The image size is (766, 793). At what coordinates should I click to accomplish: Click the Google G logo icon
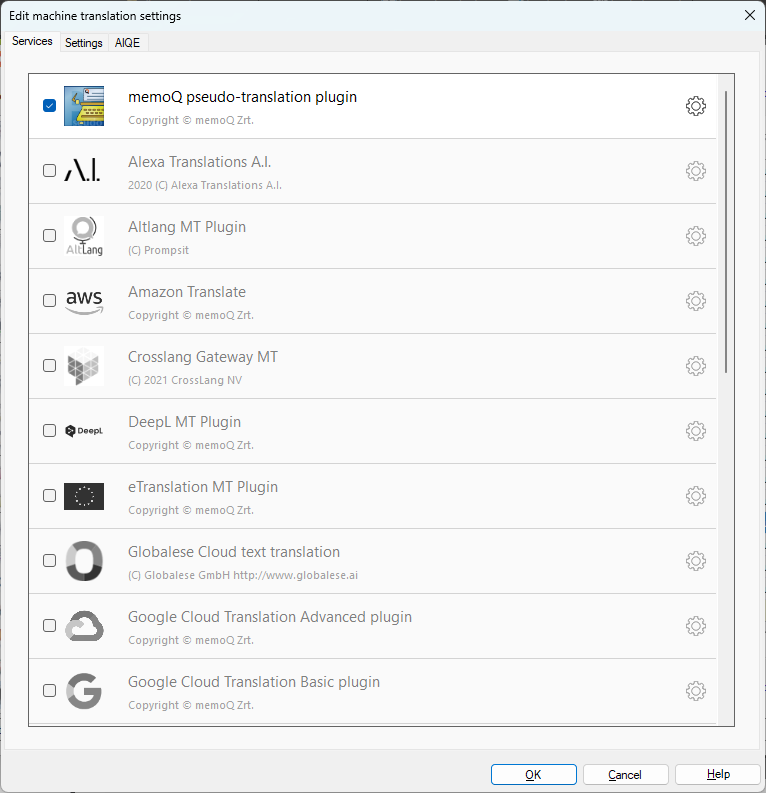click(84, 691)
